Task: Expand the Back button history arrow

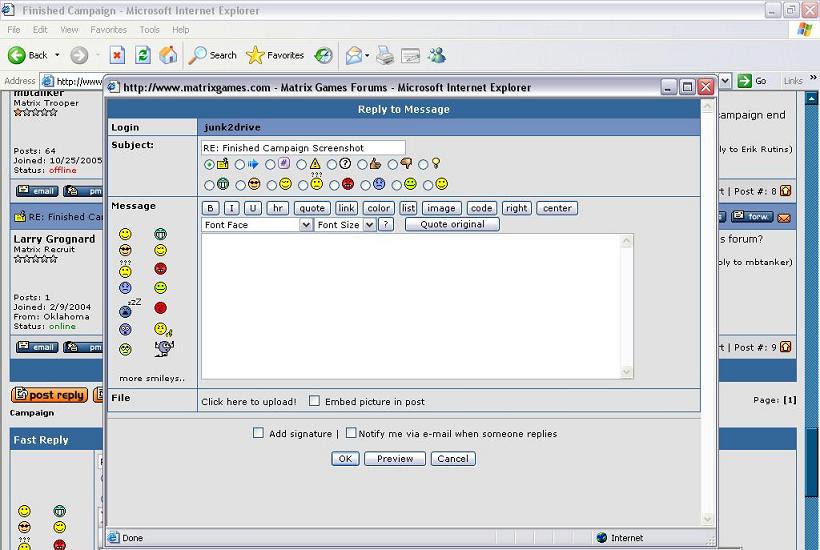Action: 57,55
